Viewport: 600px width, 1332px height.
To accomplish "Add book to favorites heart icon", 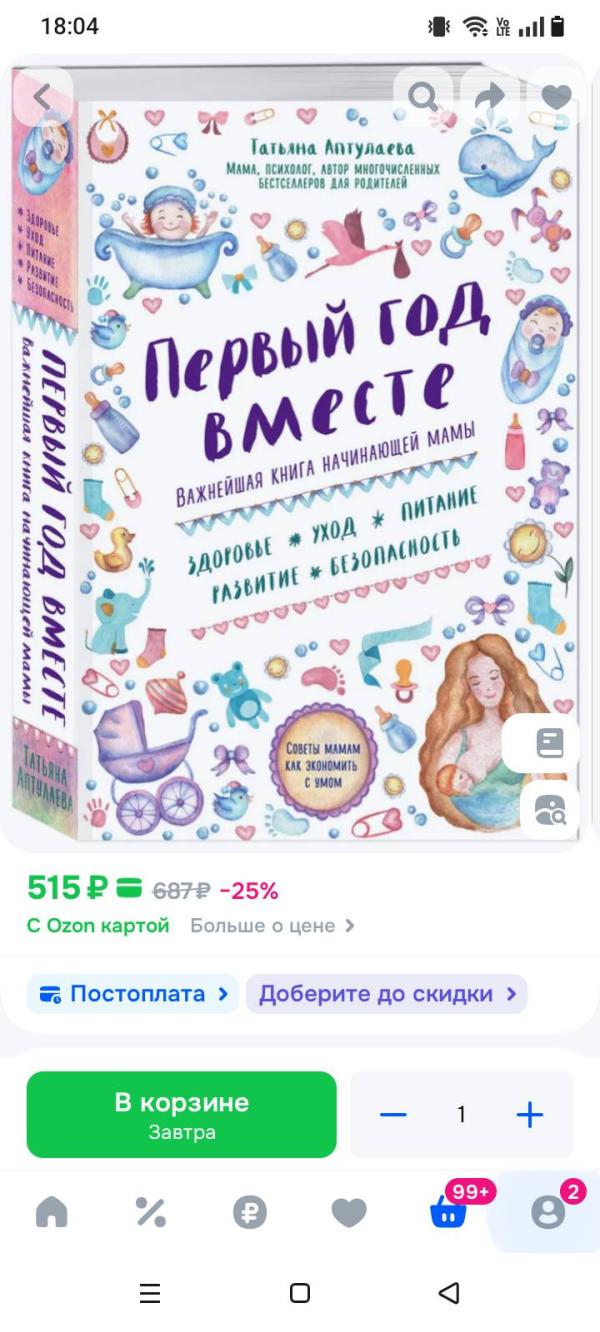I will 556,97.
